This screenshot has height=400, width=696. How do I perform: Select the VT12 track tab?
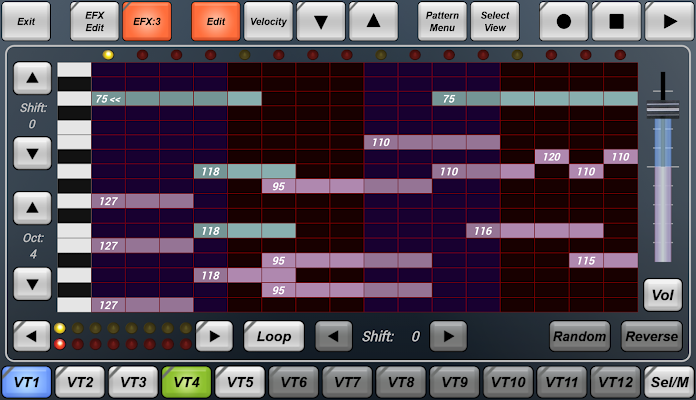[615, 382]
